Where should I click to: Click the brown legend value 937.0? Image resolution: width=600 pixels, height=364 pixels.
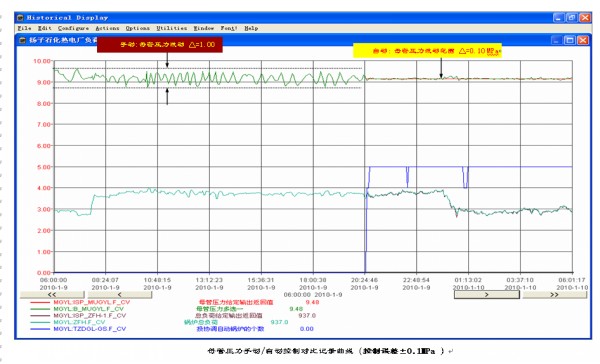[307, 316]
